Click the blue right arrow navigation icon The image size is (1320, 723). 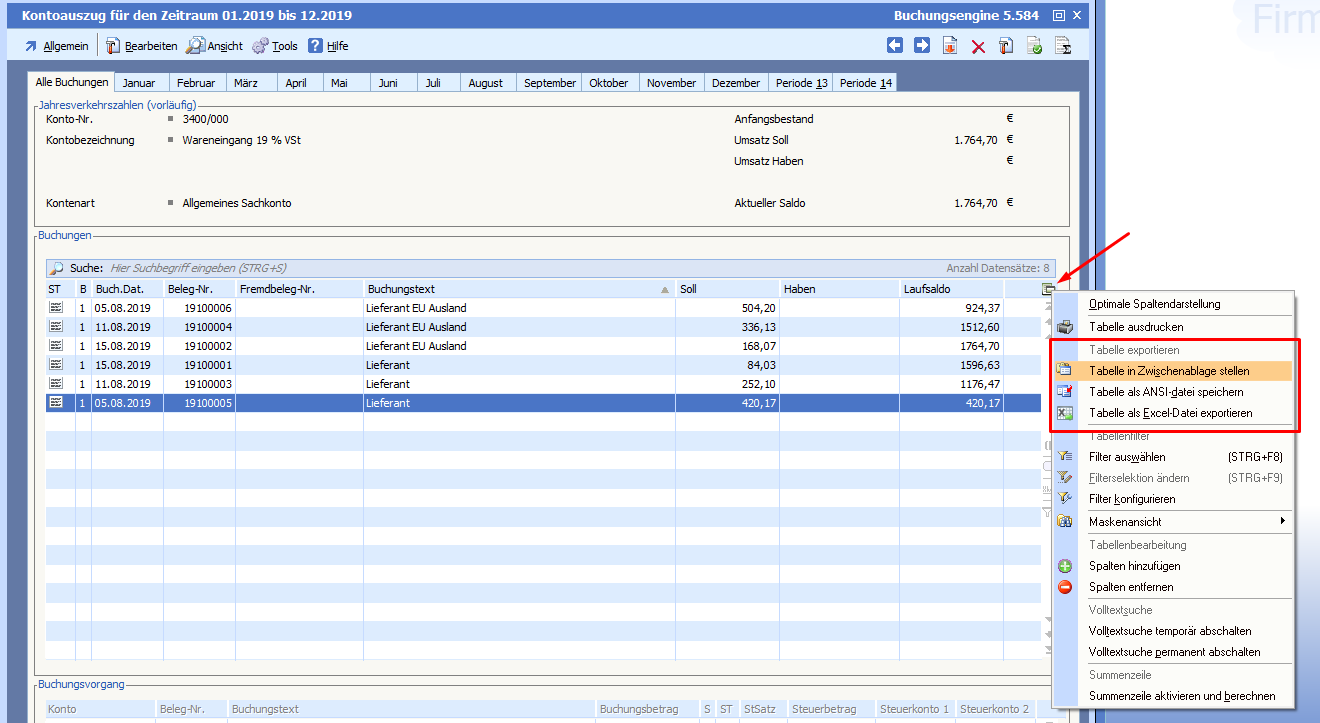922,46
